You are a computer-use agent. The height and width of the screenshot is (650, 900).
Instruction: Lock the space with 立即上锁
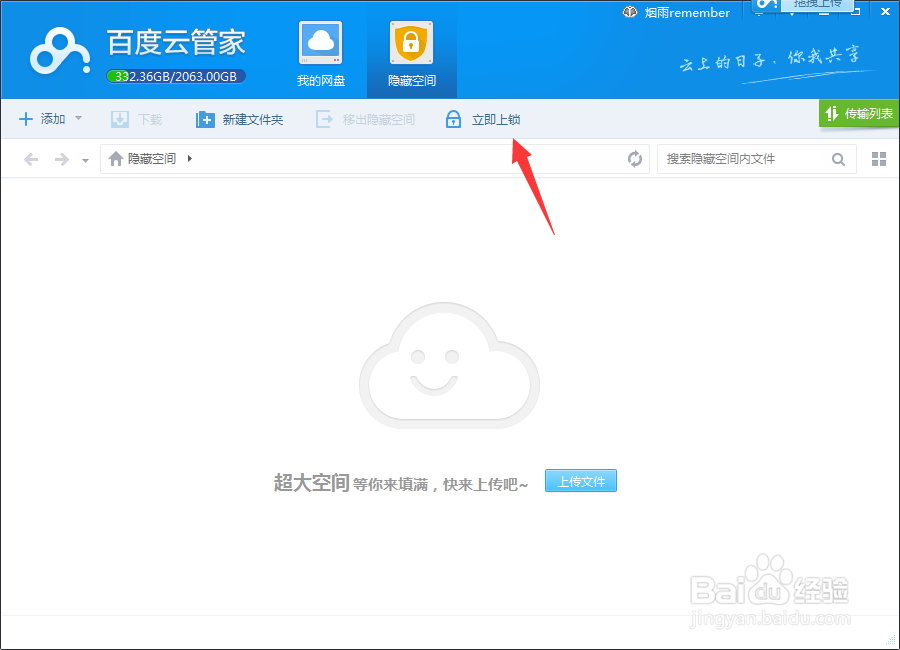[x=483, y=119]
